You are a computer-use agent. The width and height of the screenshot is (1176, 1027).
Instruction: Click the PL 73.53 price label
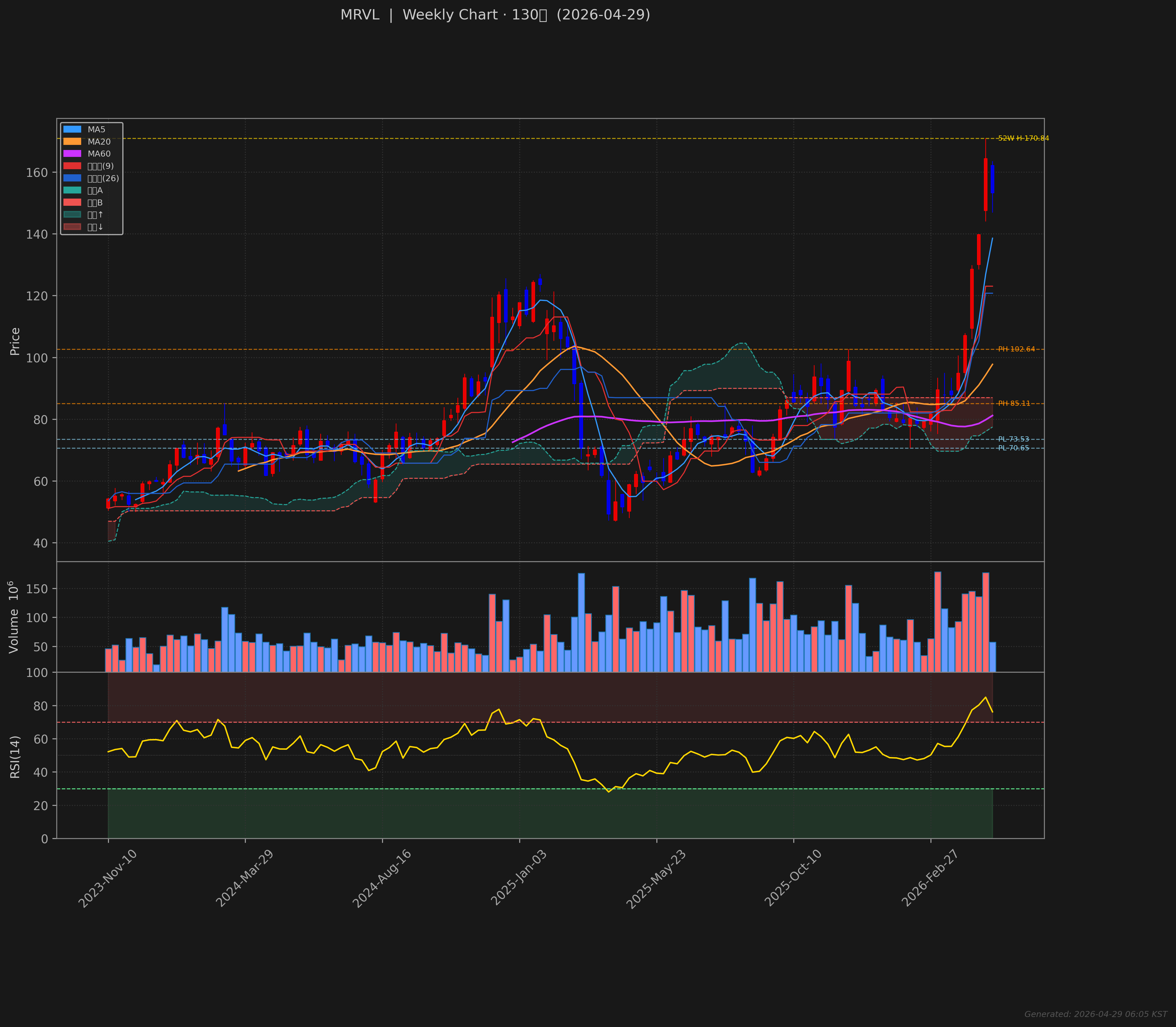click(x=1013, y=439)
